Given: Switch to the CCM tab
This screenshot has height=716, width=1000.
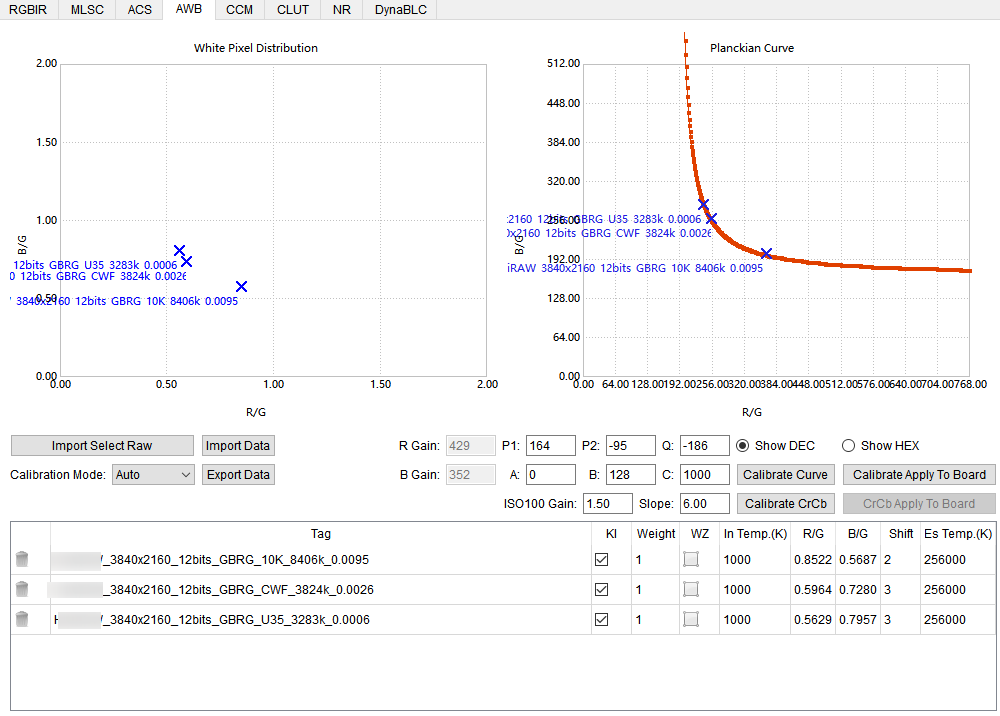Looking at the screenshot, I should coord(239,10).
